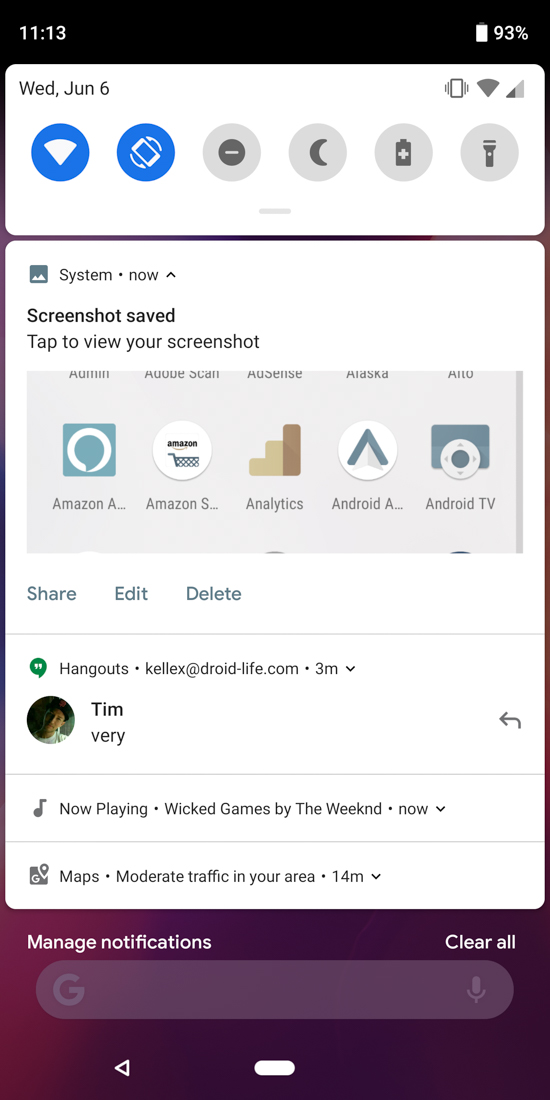Screen dimensions: 550x1100
Task: Tap Tim's avatar in Hangouts notification
Action: click(x=51, y=720)
